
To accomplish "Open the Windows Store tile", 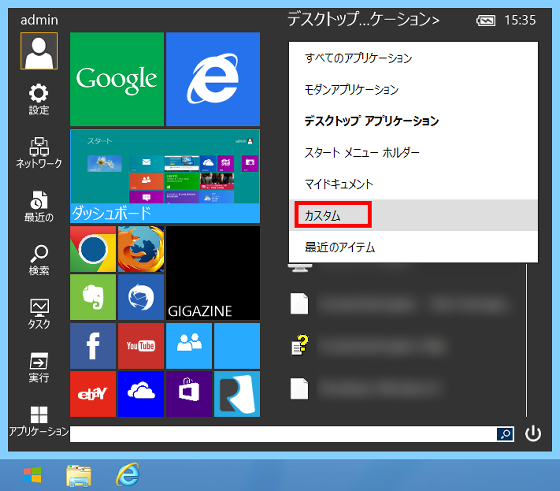I will click(189, 394).
